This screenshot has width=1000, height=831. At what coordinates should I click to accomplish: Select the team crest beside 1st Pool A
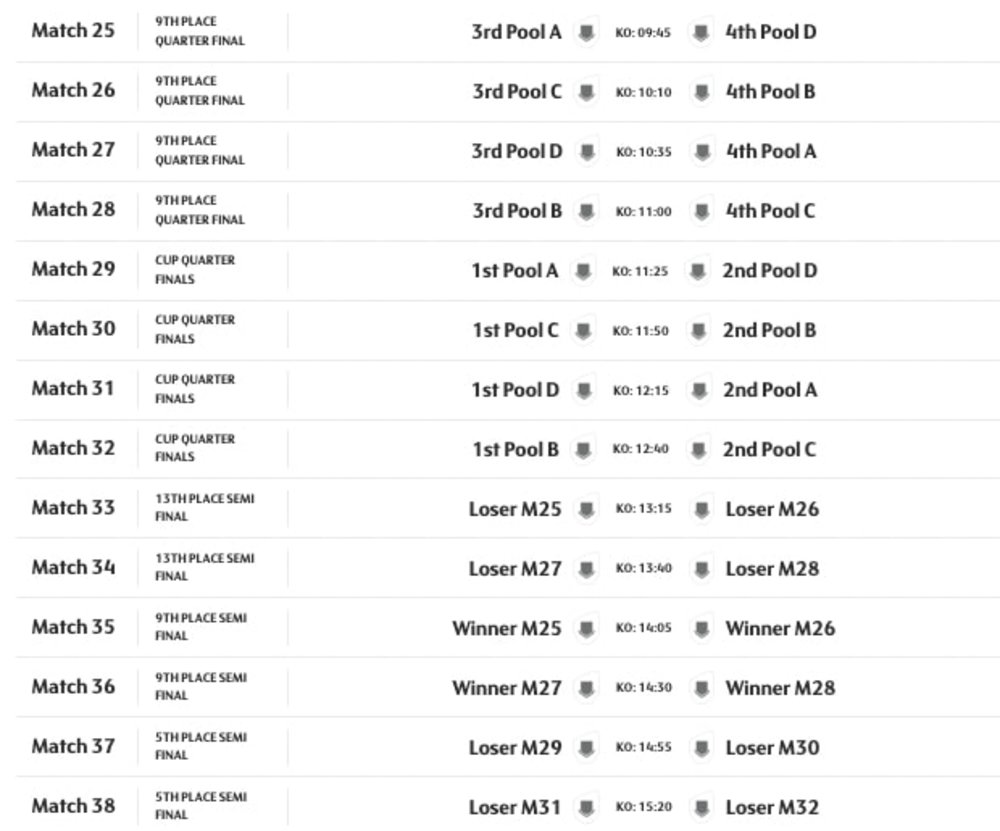[582, 271]
